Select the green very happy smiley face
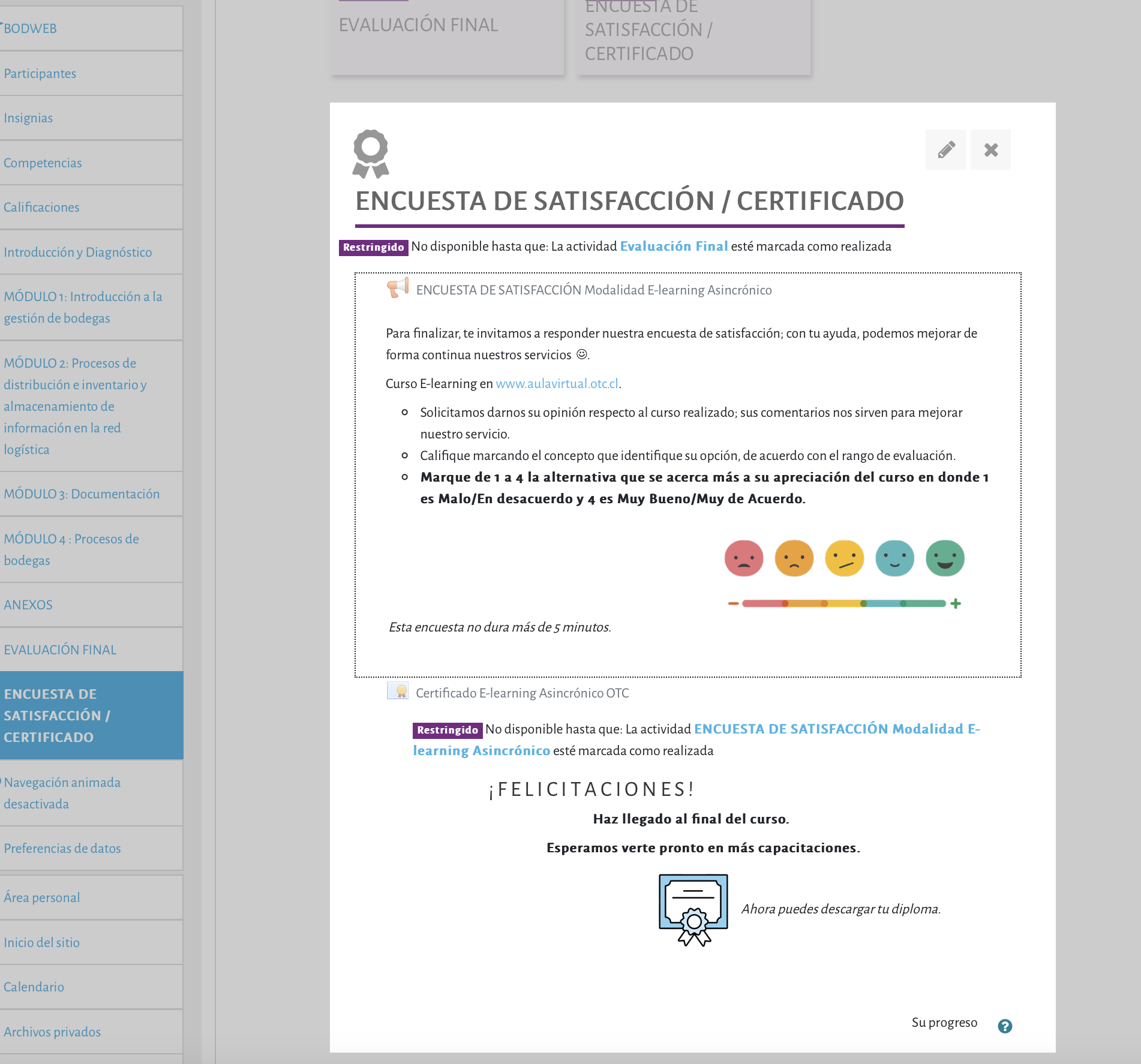The height and width of the screenshot is (1064, 1141). 945,558
